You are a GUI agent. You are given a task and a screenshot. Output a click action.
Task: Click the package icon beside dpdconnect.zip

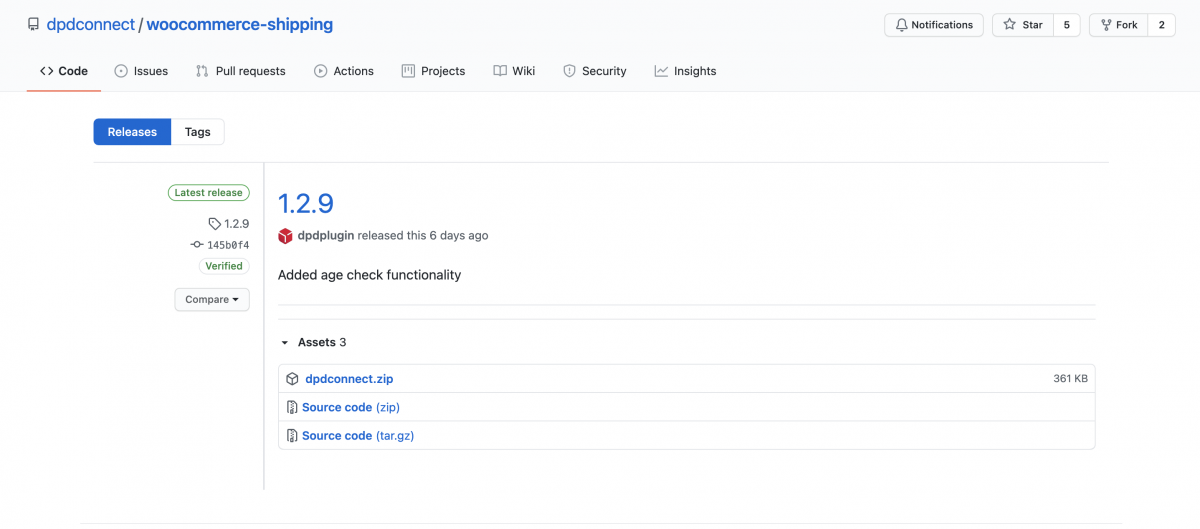(x=292, y=379)
